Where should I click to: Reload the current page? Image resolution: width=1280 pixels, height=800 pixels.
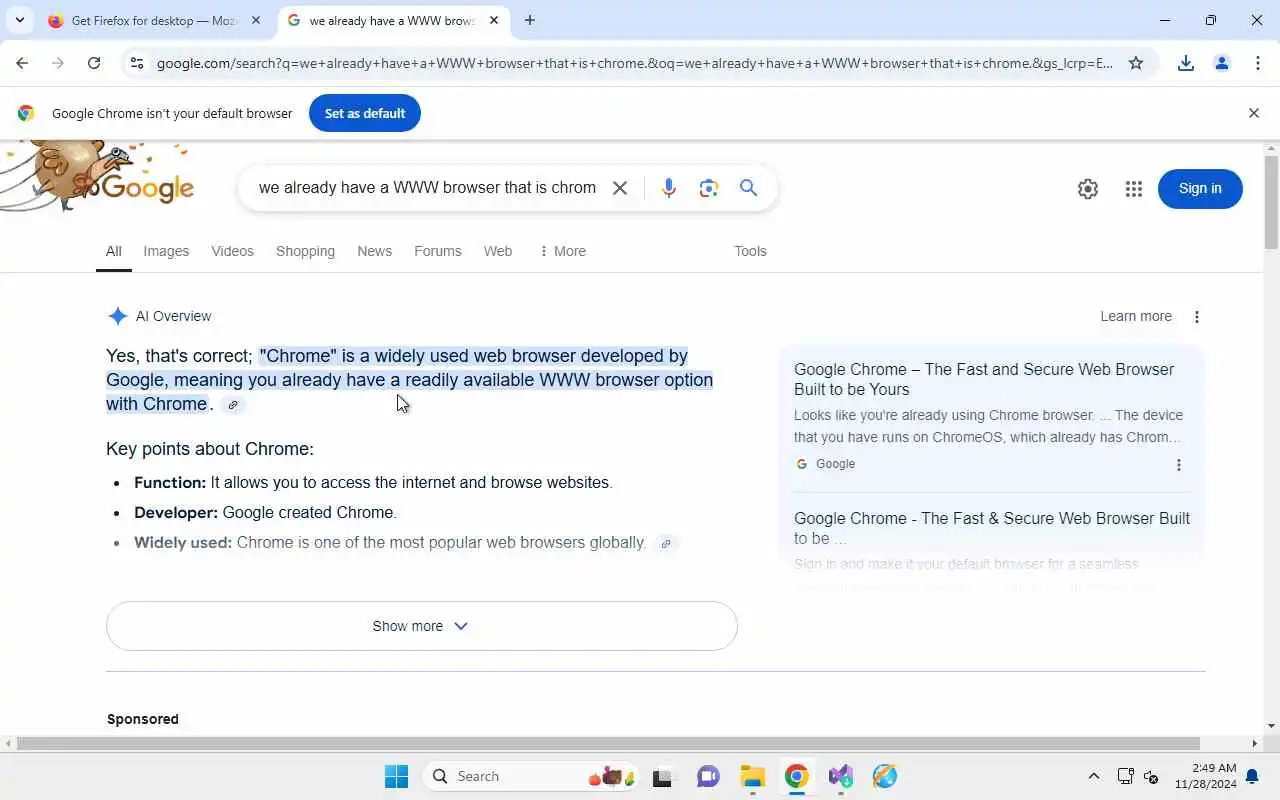pos(94,63)
